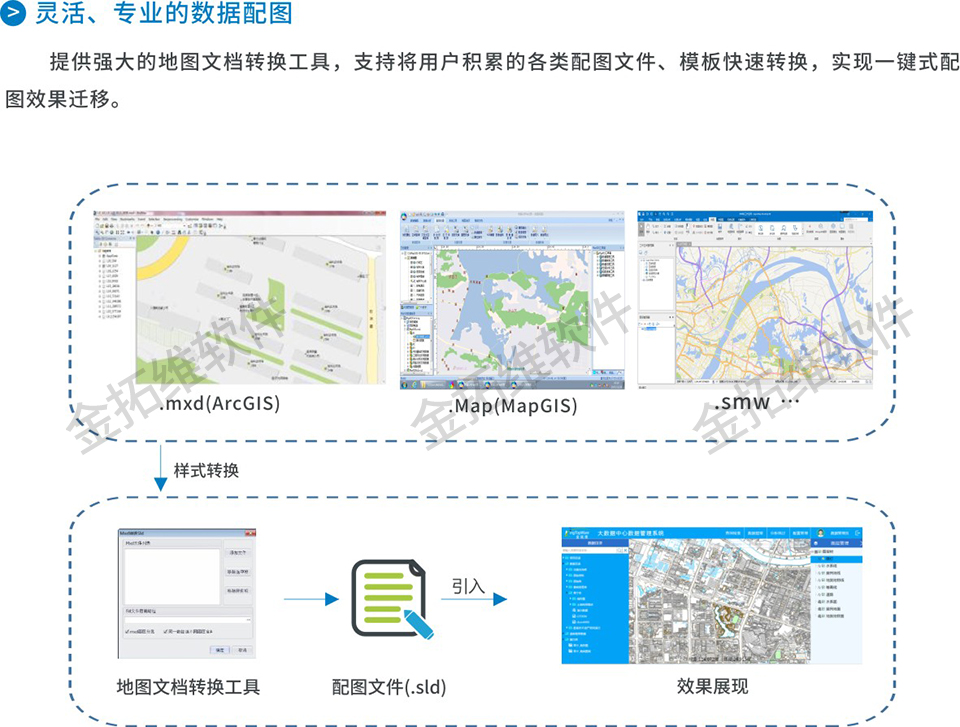Toggle the first mxd checkbox in the converter dialog
This screenshot has height=727, width=960.
click(128, 631)
